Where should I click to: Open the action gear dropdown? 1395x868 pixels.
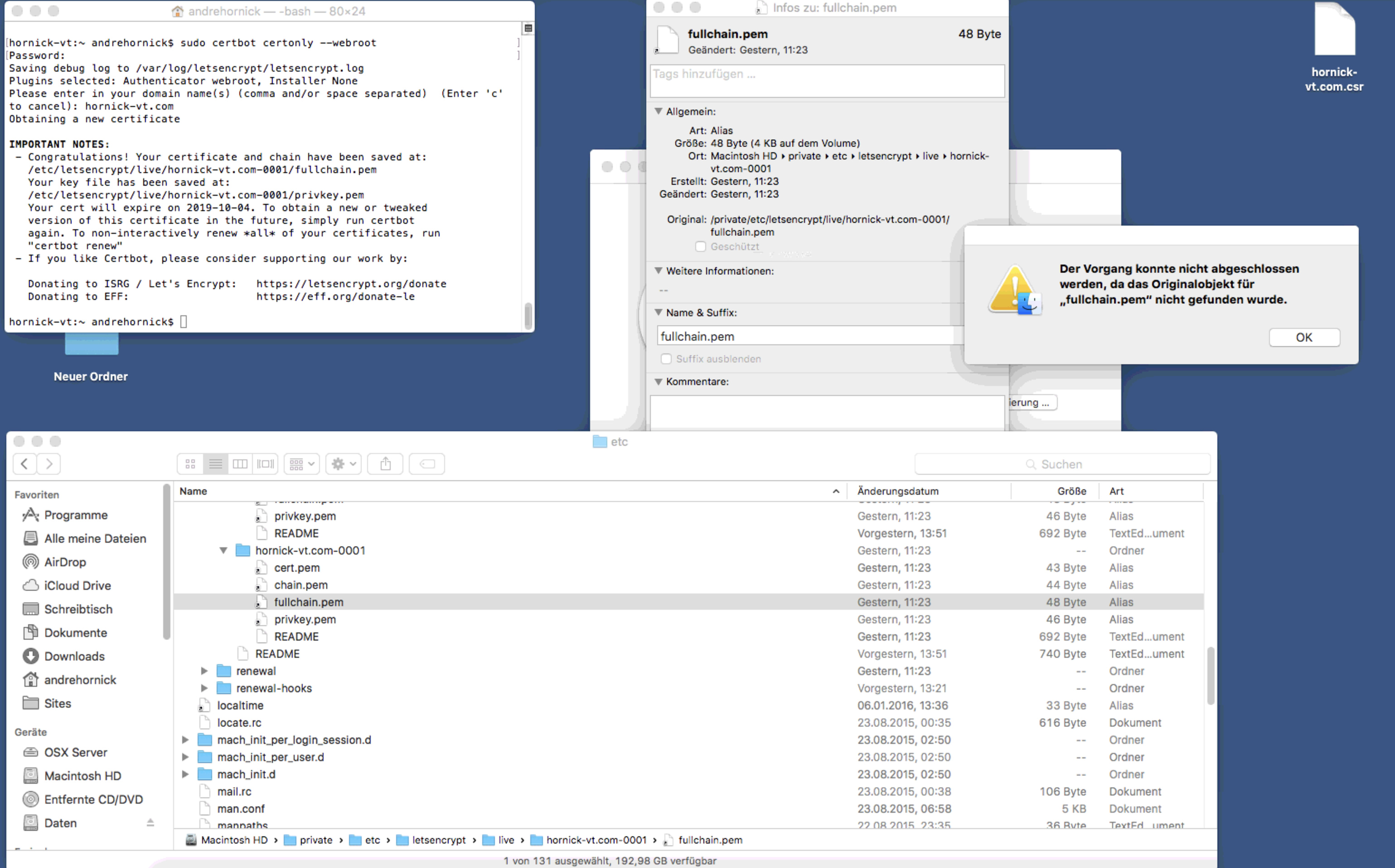click(344, 464)
